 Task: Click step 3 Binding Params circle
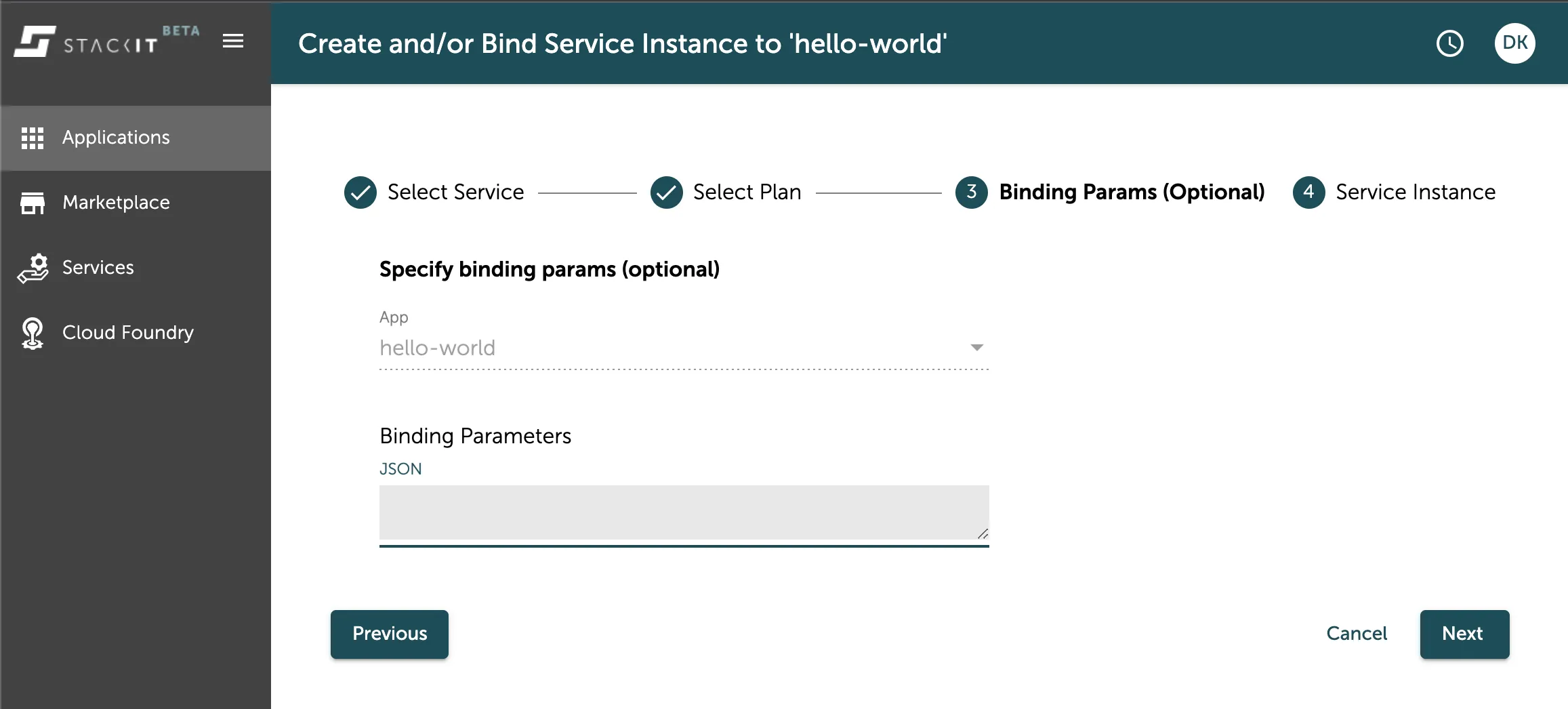[972, 193]
